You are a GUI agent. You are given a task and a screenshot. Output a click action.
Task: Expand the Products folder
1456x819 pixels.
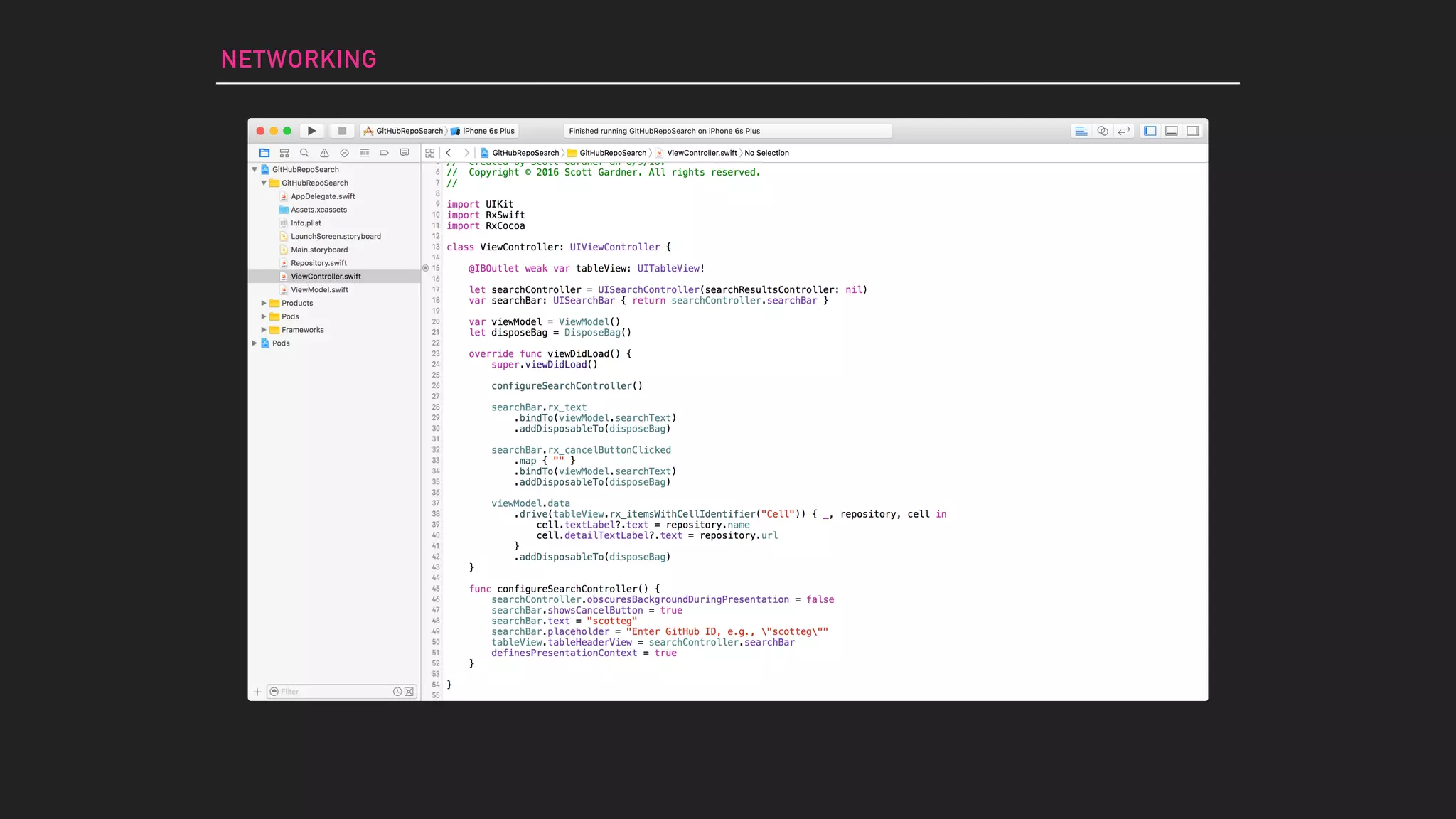pyautogui.click(x=264, y=303)
